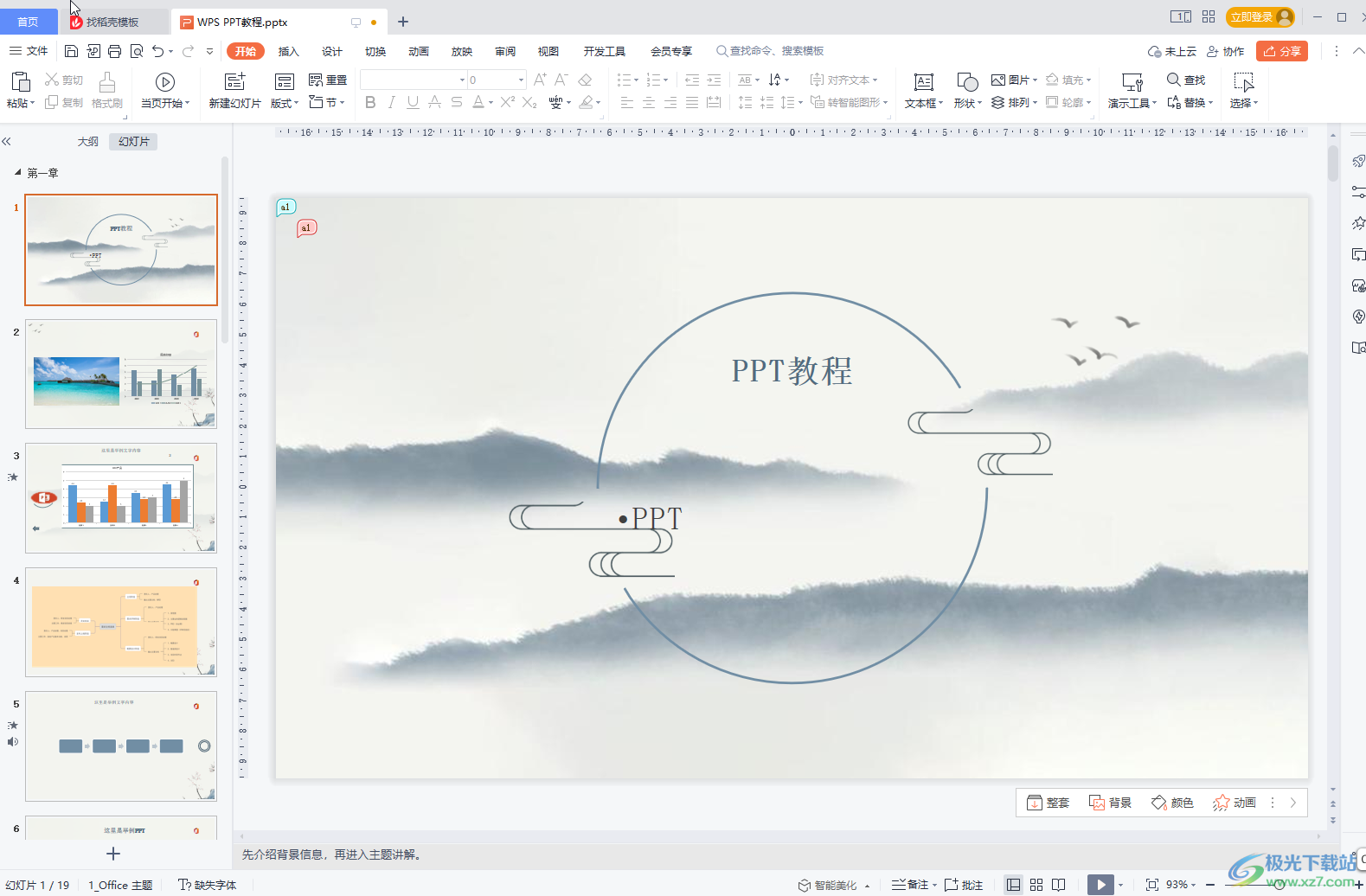Viewport: 1366px width, 896px height.
Task: Toggle Normal view button in status bar
Action: (1013, 885)
